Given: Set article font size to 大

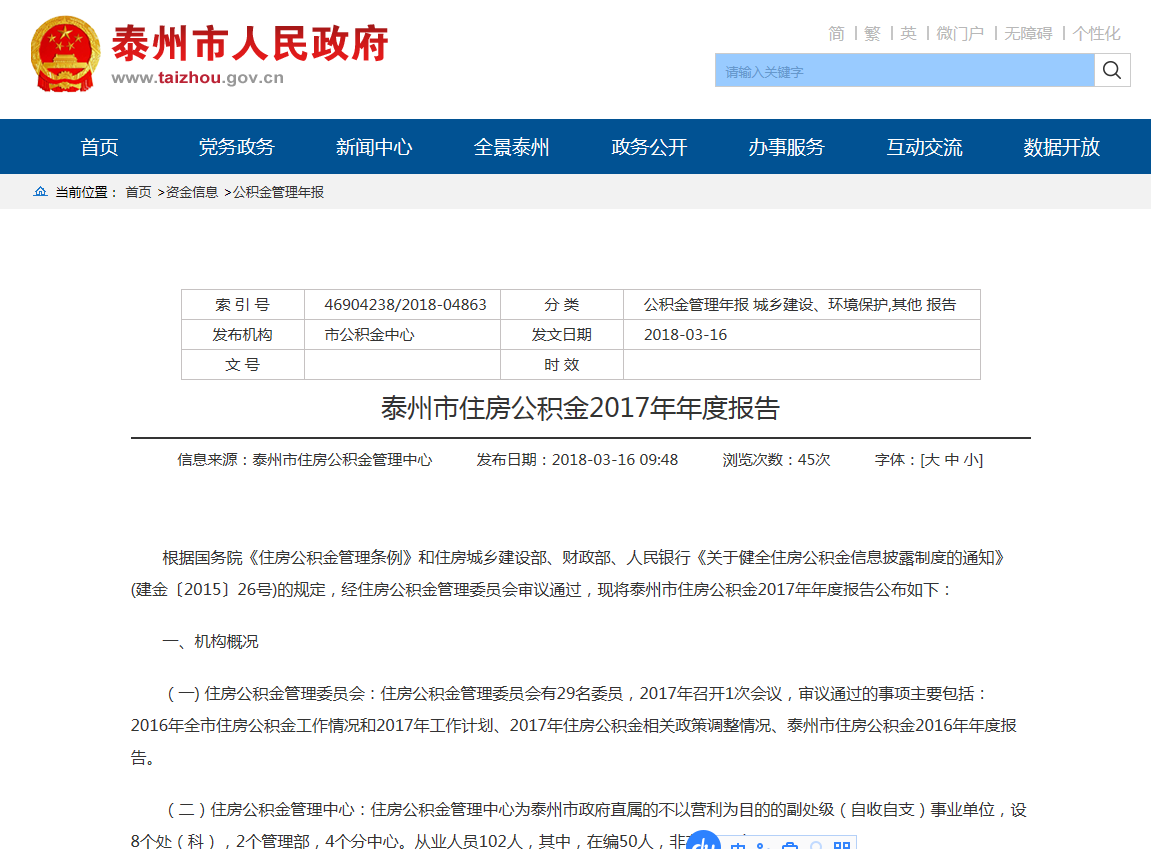Looking at the screenshot, I should [x=931, y=460].
